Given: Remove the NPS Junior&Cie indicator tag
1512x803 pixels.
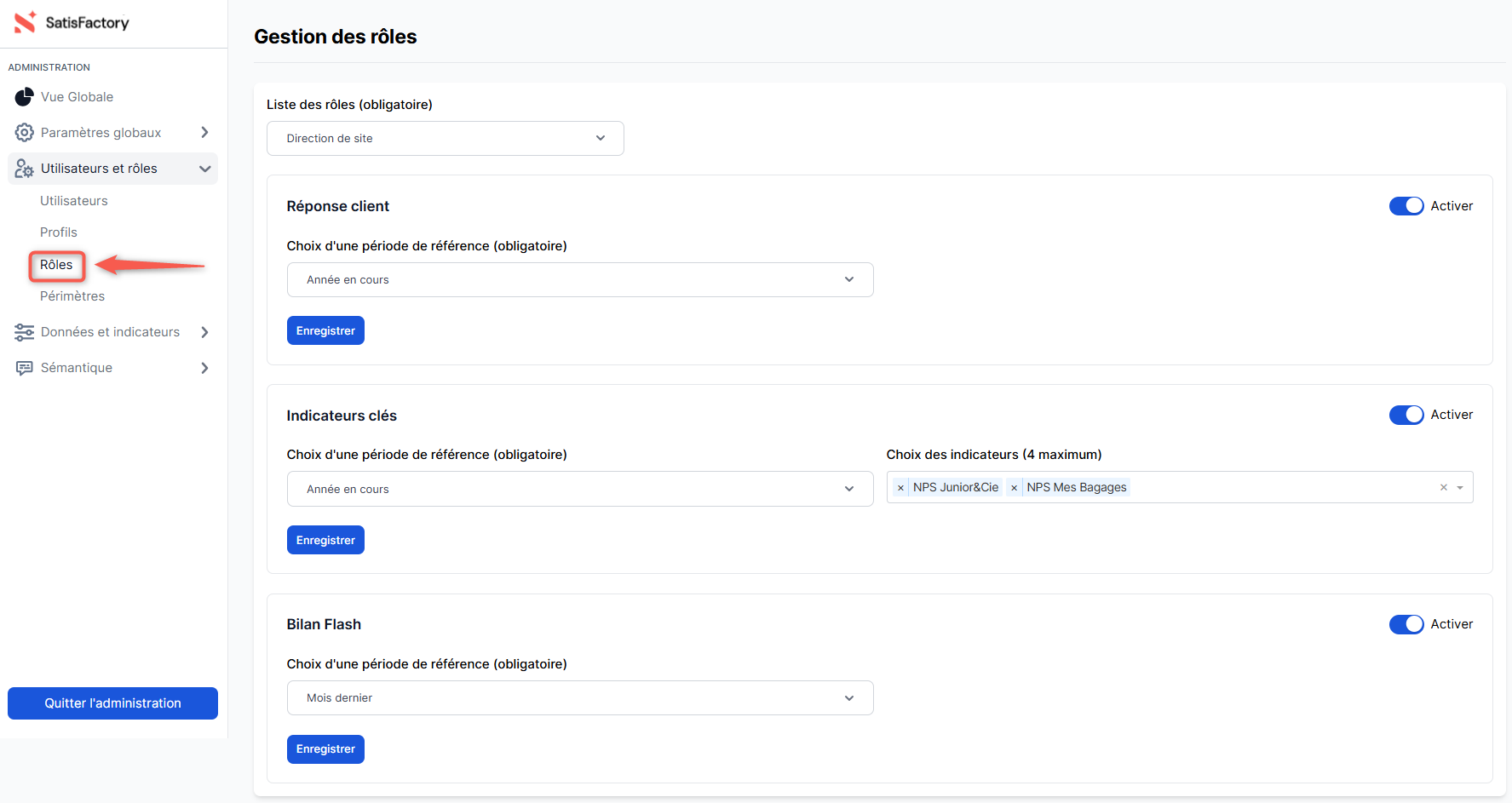Looking at the screenshot, I should coord(900,488).
